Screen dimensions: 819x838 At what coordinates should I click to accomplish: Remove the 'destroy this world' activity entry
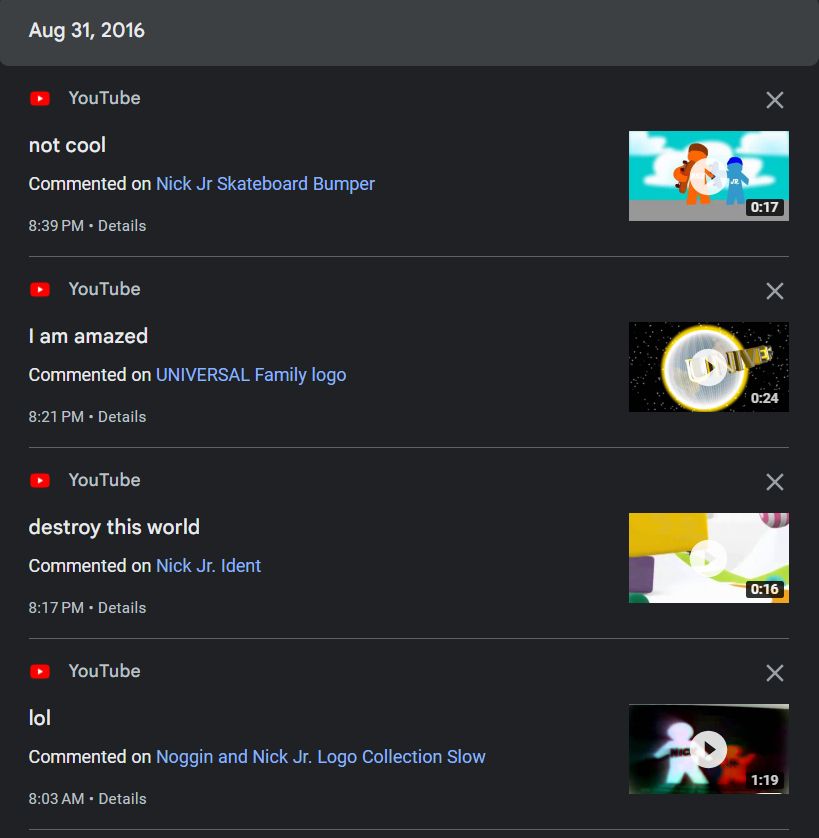point(775,482)
